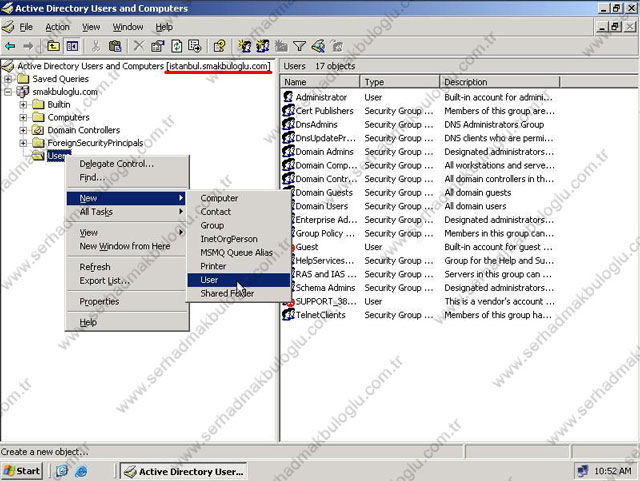The height and width of the screenshot is (481, 640).
Task: Select Domain Admins row in list
Action: [x=418, y=151]
